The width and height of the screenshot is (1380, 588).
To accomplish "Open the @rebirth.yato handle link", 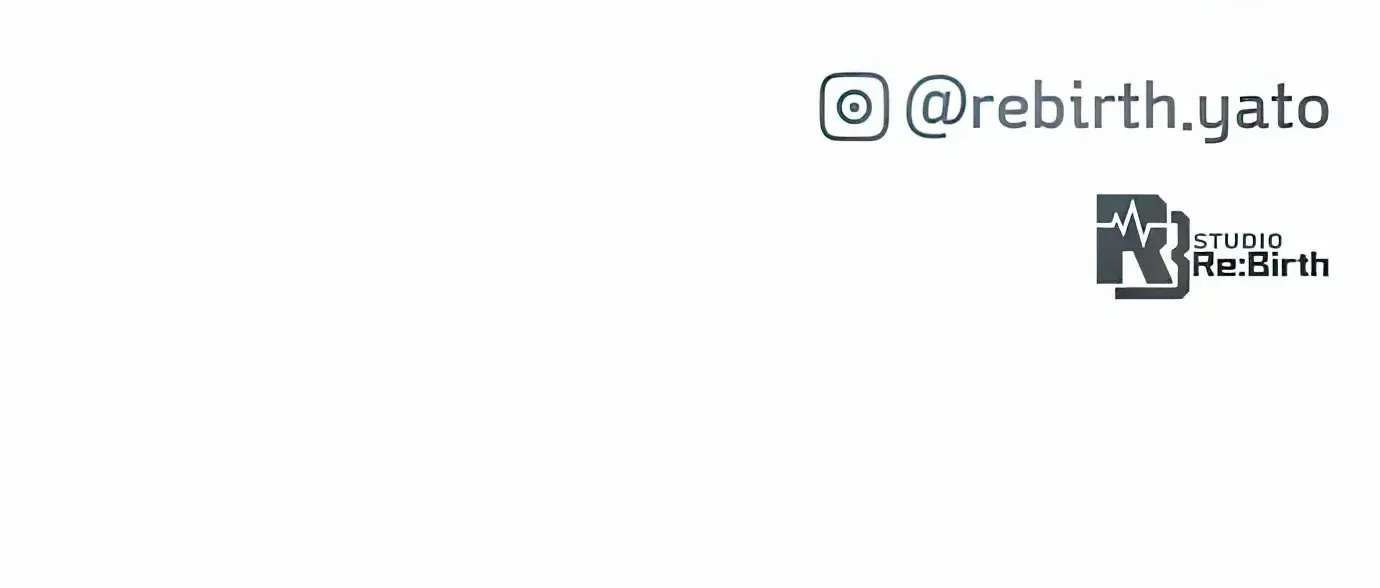I will (1117, 107).
